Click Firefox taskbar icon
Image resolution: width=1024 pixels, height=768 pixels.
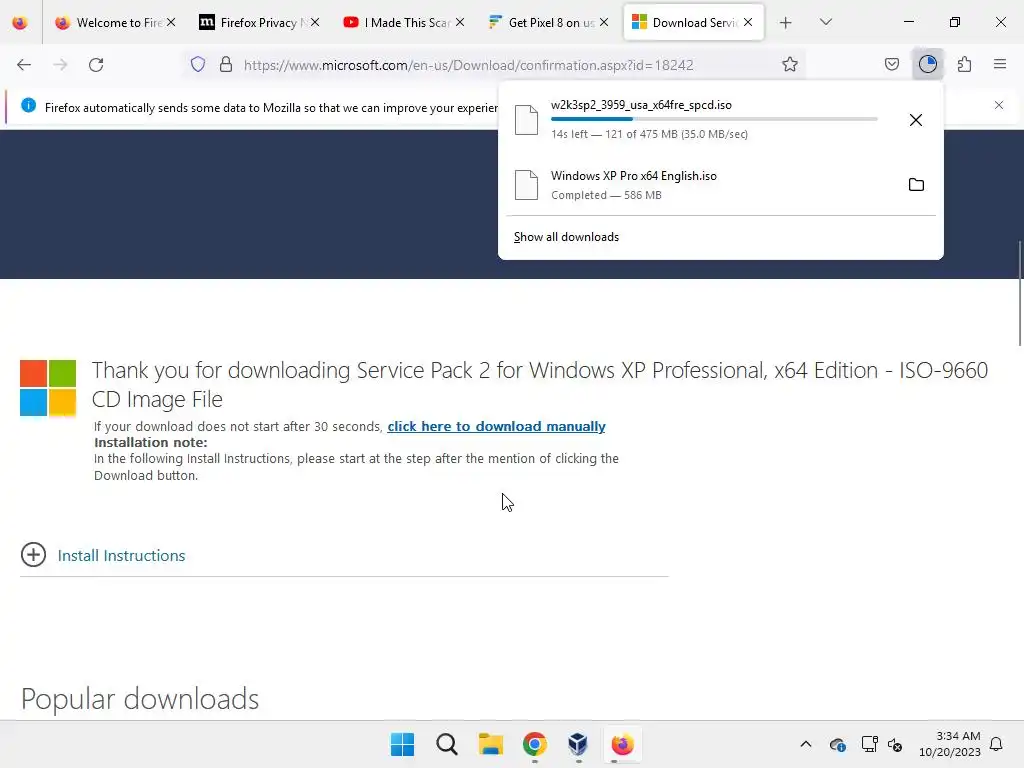point(622,744)
